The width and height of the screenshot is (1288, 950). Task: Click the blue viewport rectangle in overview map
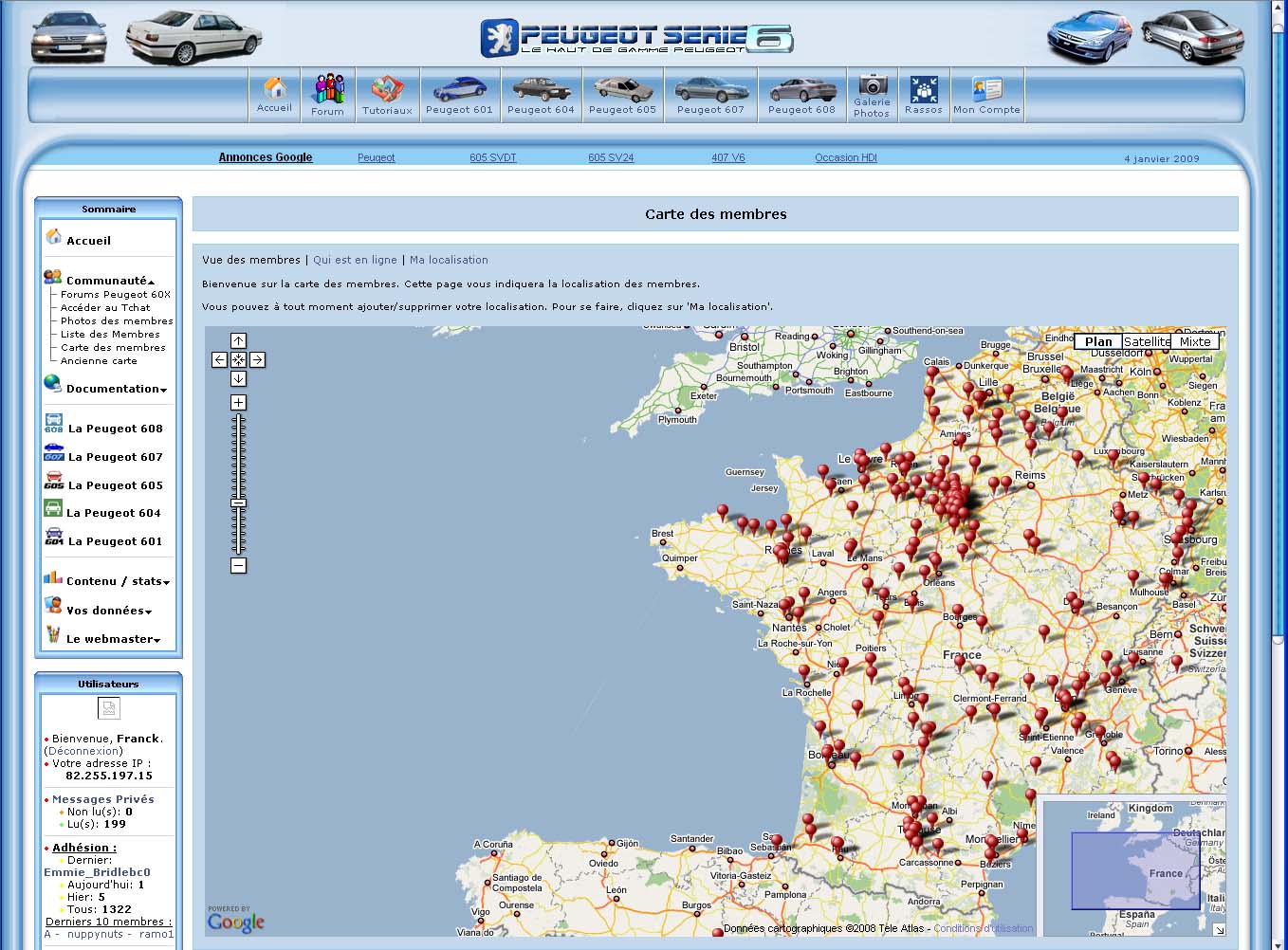pos(1135,870)
